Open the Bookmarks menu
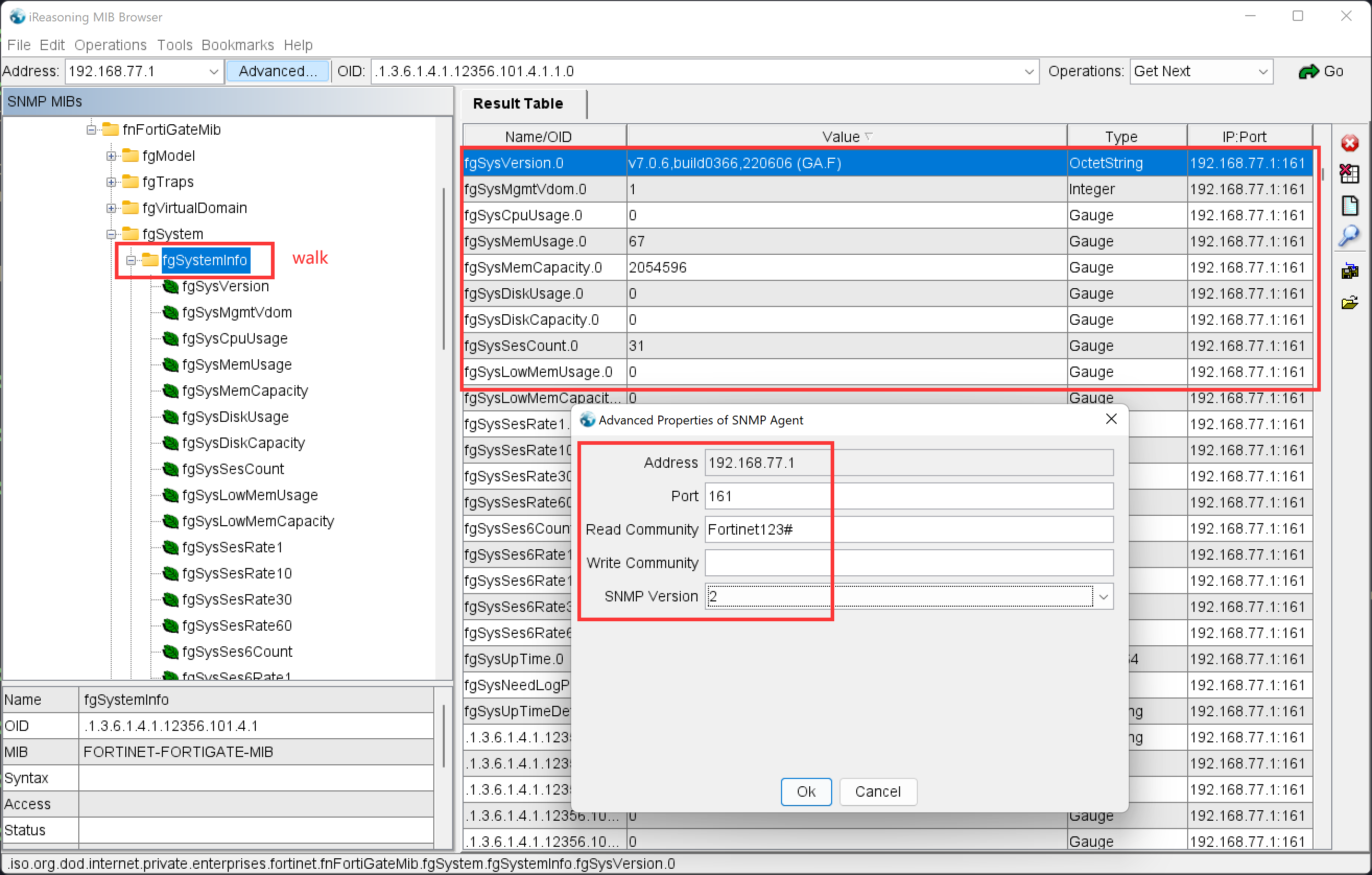The height and width of the screenshot is (875, 1372). pos(238,45)
